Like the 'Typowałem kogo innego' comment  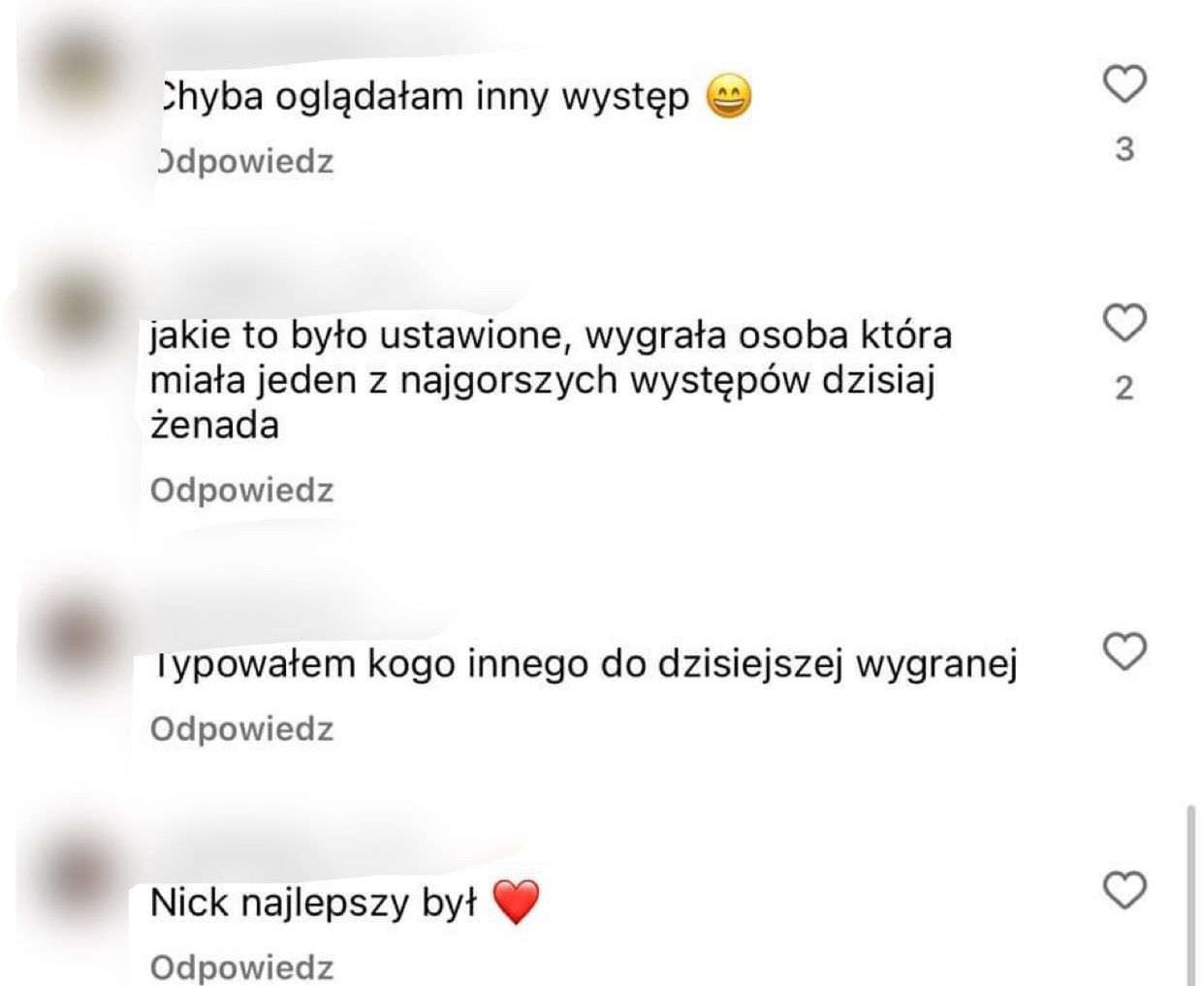point(1125,652)
